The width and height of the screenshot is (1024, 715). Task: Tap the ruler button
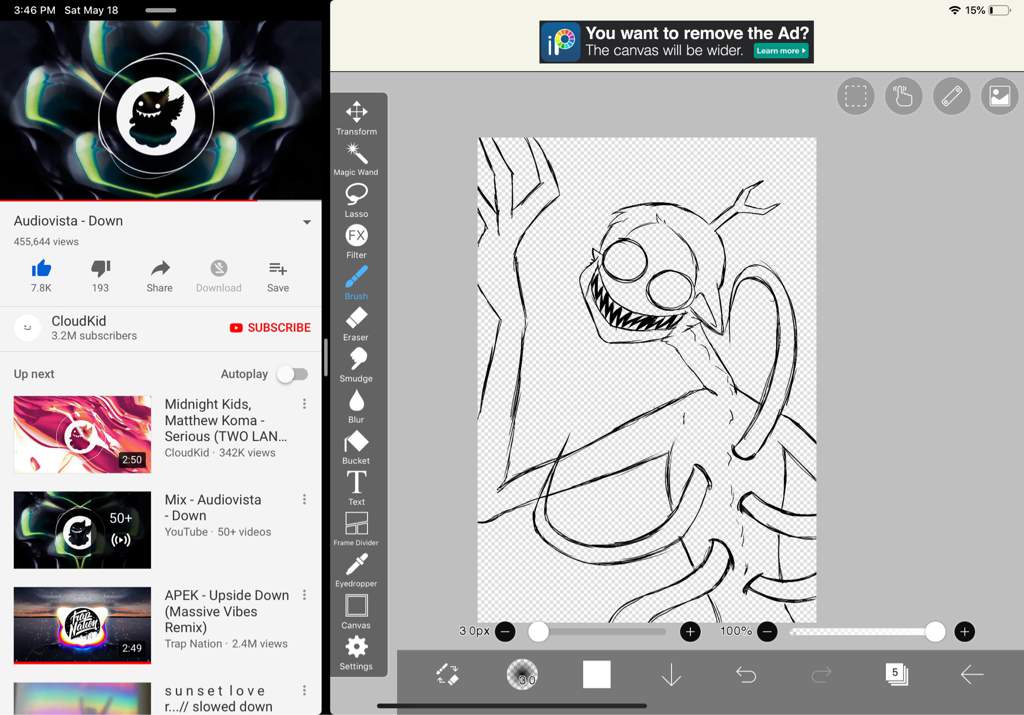pyautogui.click(x=952, y=97)
